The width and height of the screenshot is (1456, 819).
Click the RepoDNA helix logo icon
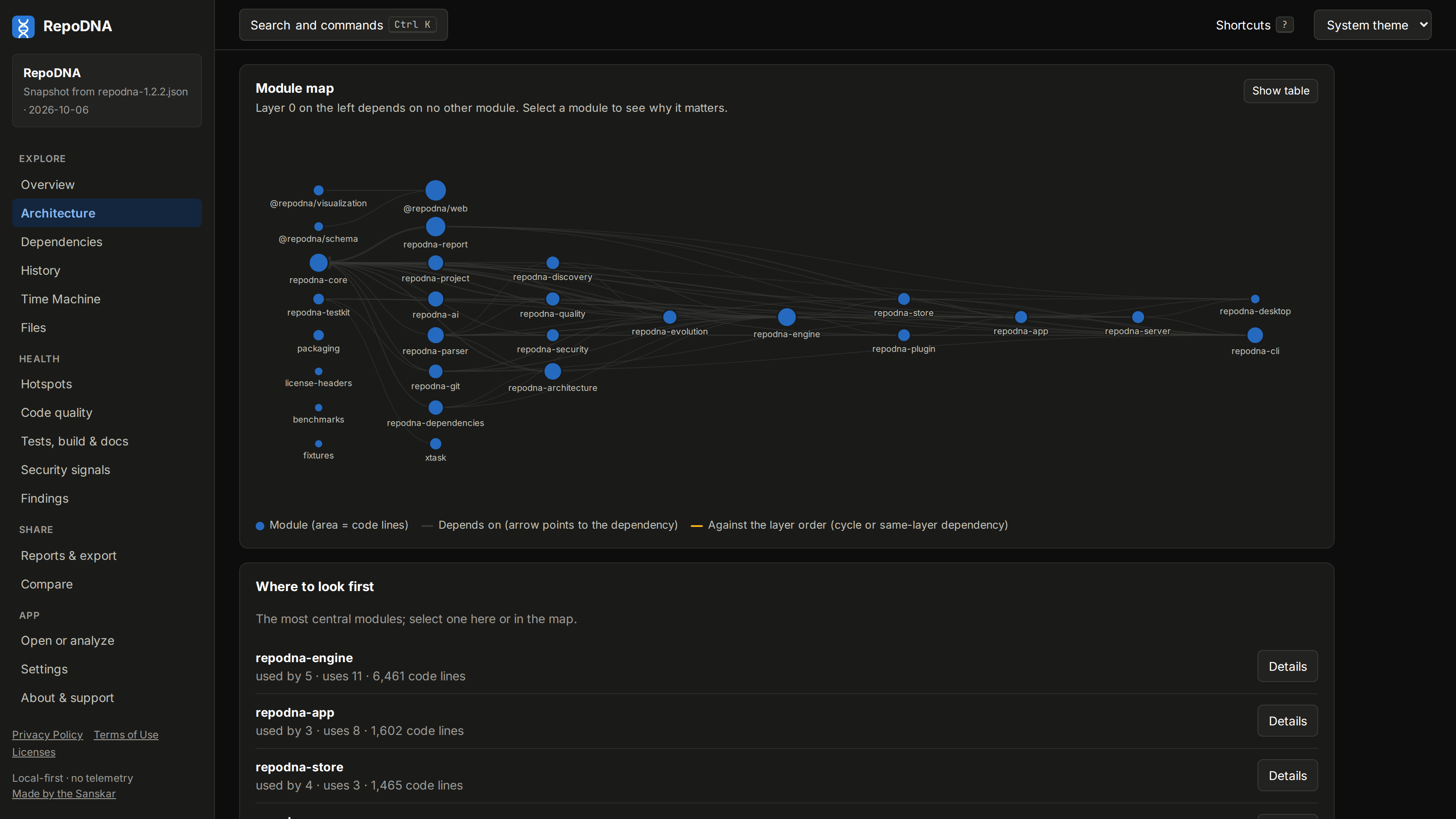pyautogui.click(x=23, y=26)
